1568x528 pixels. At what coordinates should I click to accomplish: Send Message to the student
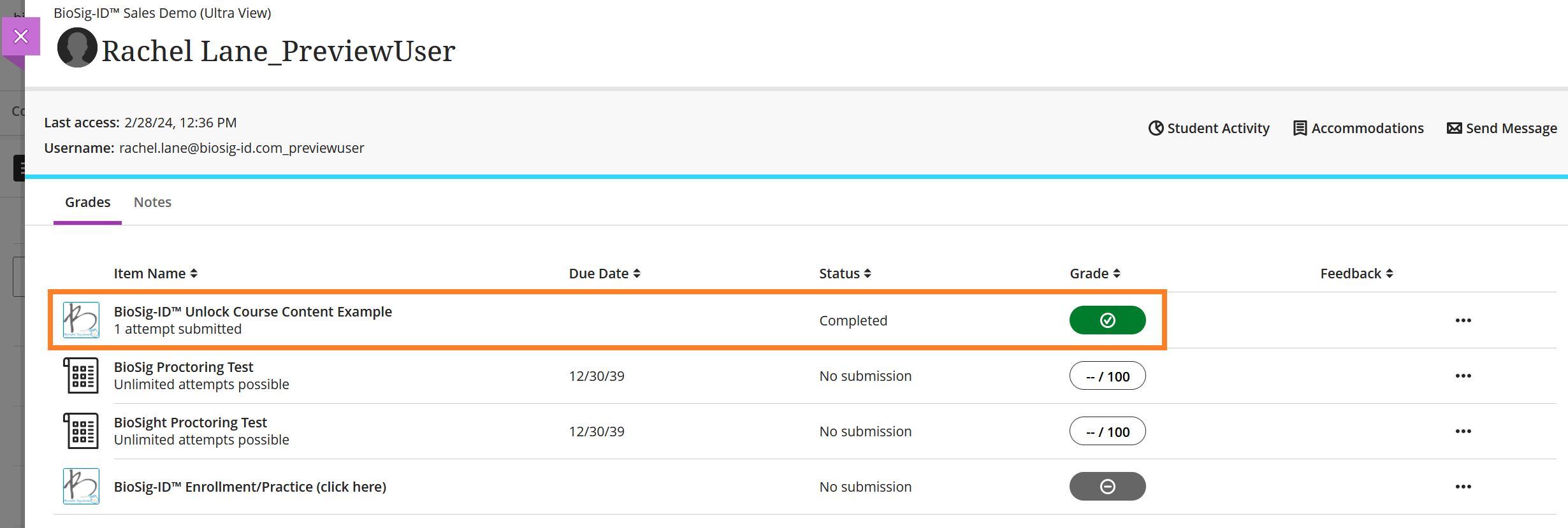point(1502,128)
